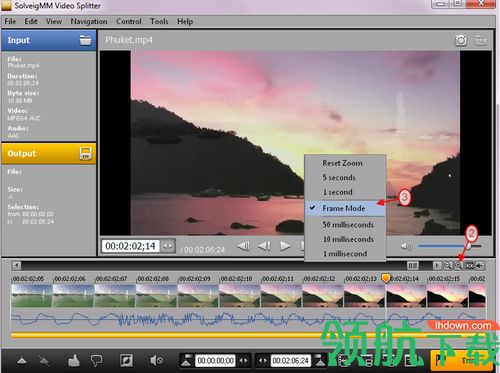The height and width of the screenshot is (373, 500).
Task: Click the orange Trim button
Action: tap(462, 360)
